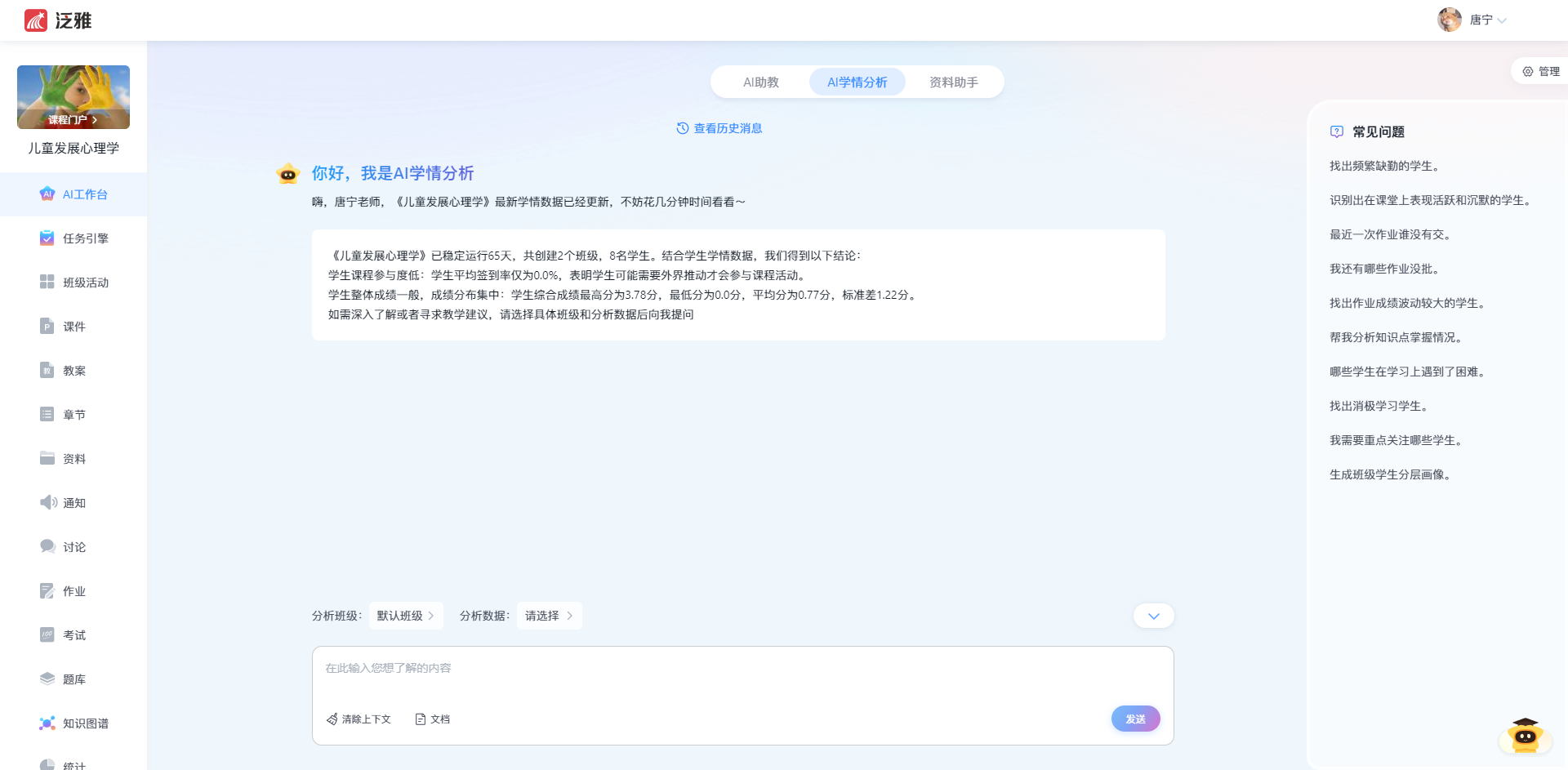The height and width of the screenshot is (770, 1568).
Task: Collapse panel with the down chevron button
Action: [1153, 616]
